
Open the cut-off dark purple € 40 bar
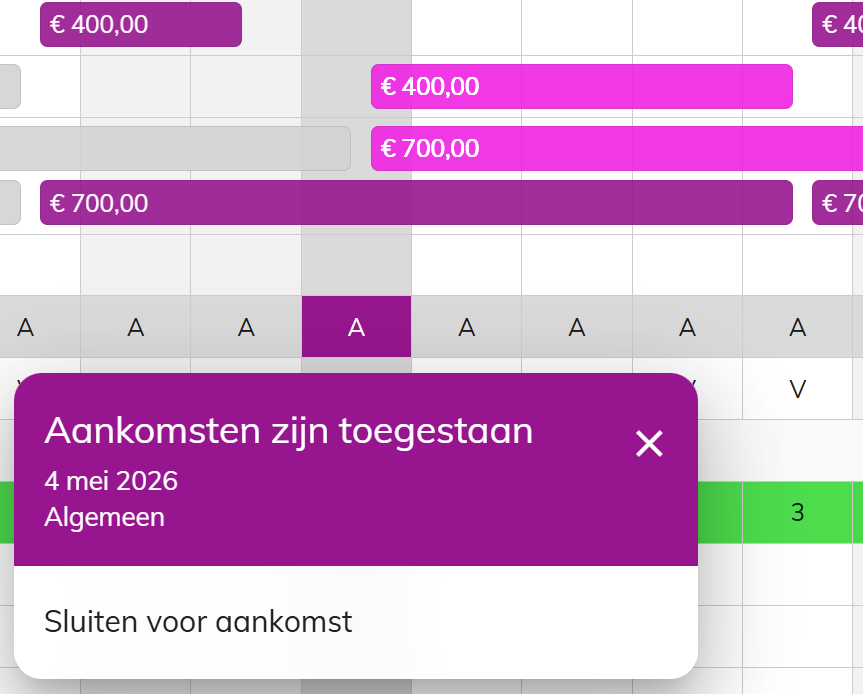[x=838, y=24]
